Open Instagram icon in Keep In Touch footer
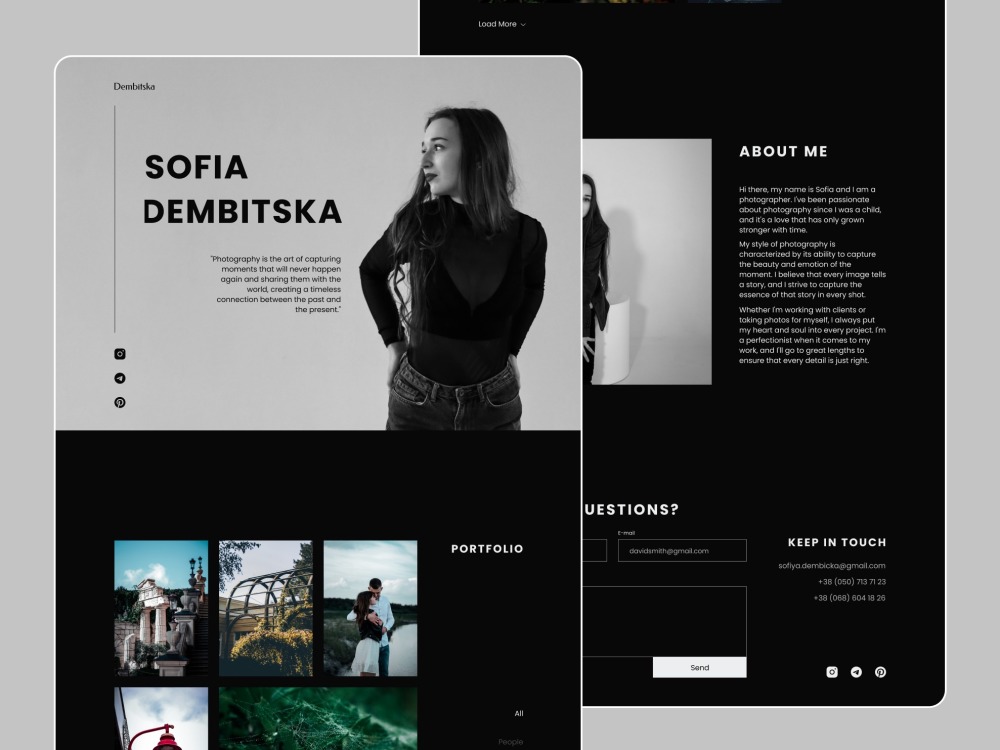 832,672
